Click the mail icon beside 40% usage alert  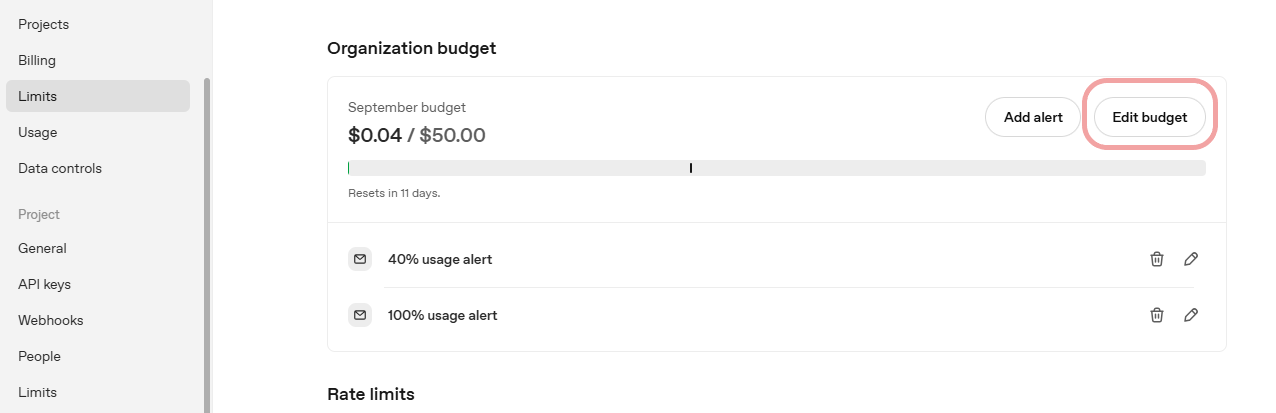359,259
